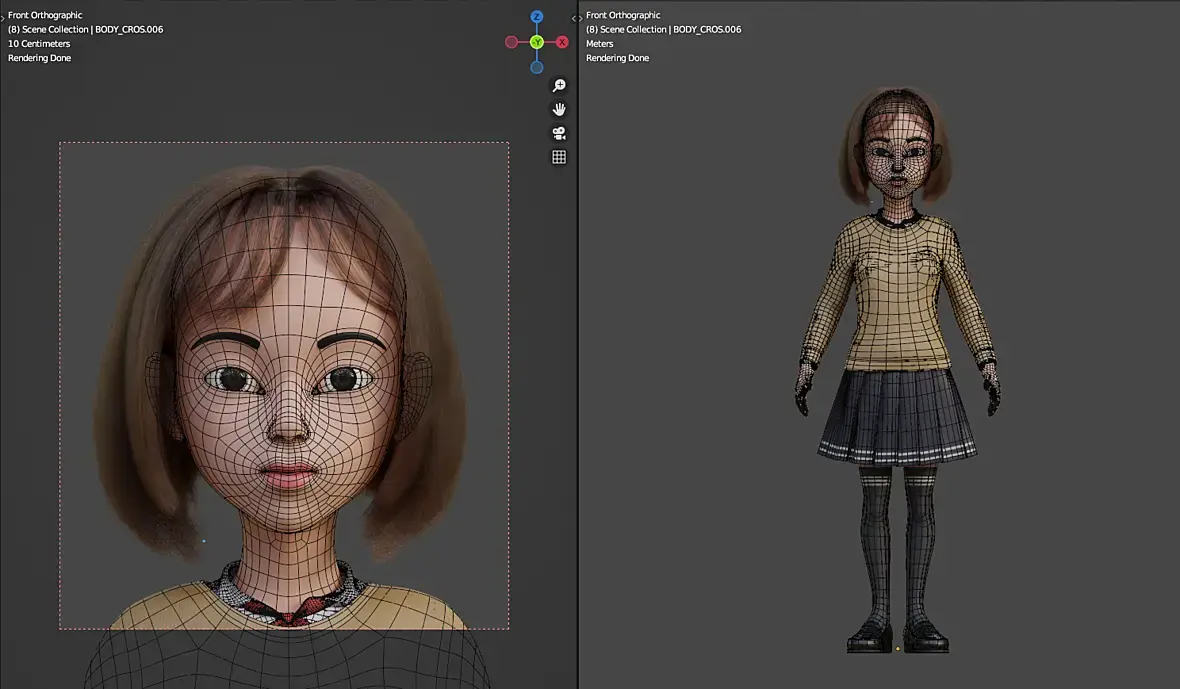The image size is (1180, 689).
Task: Toggle the camera view icon
Action: tap(559, 133)
